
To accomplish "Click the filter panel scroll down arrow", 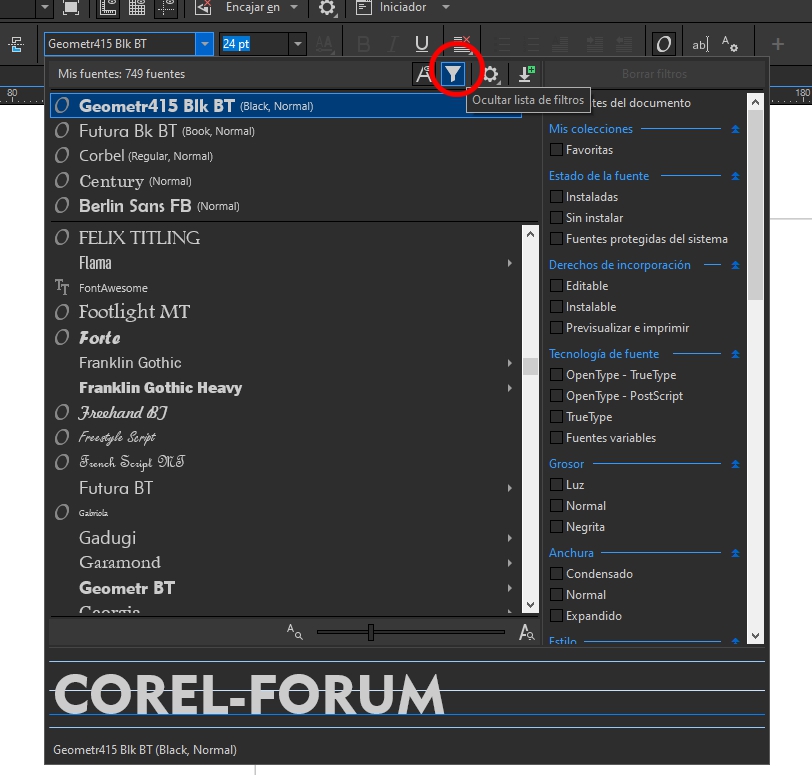I will (x=755, y=635).
